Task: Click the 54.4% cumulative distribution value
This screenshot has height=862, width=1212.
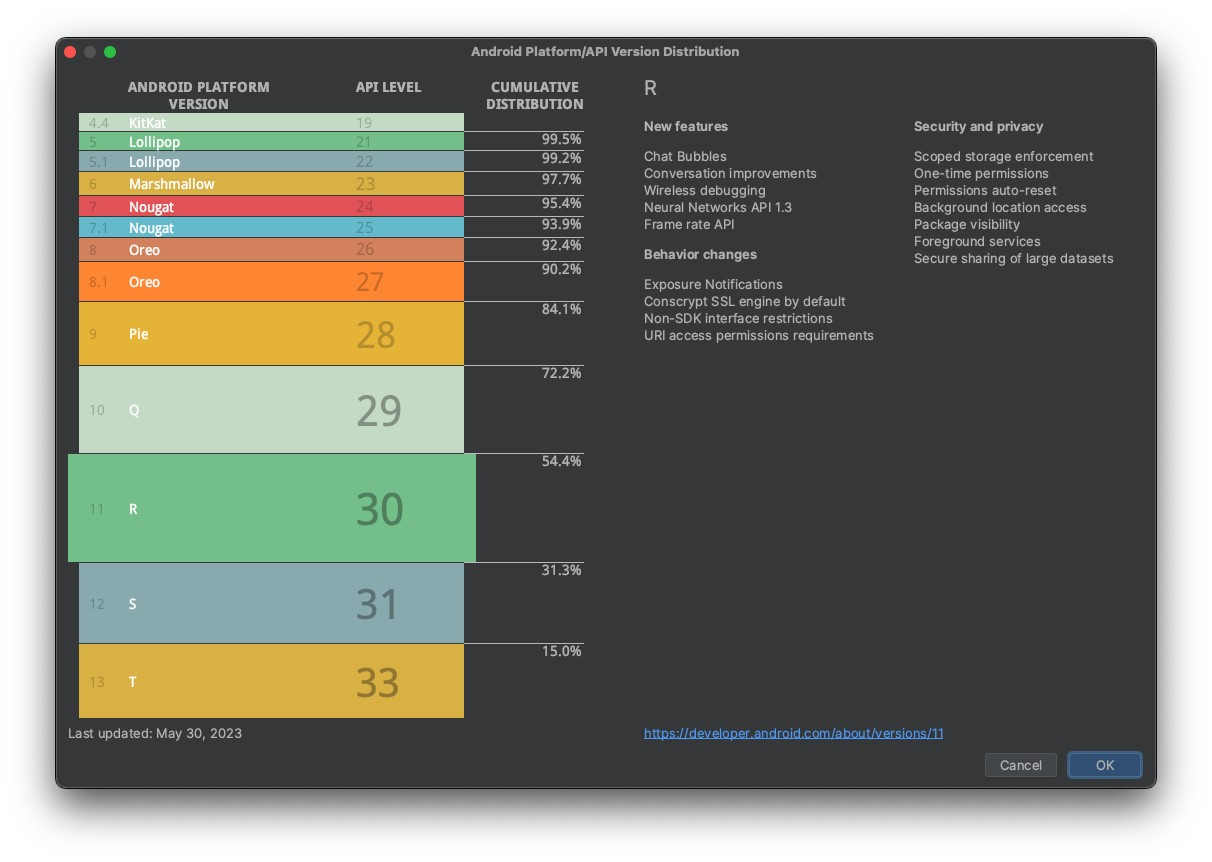Action: click(561, 461)
